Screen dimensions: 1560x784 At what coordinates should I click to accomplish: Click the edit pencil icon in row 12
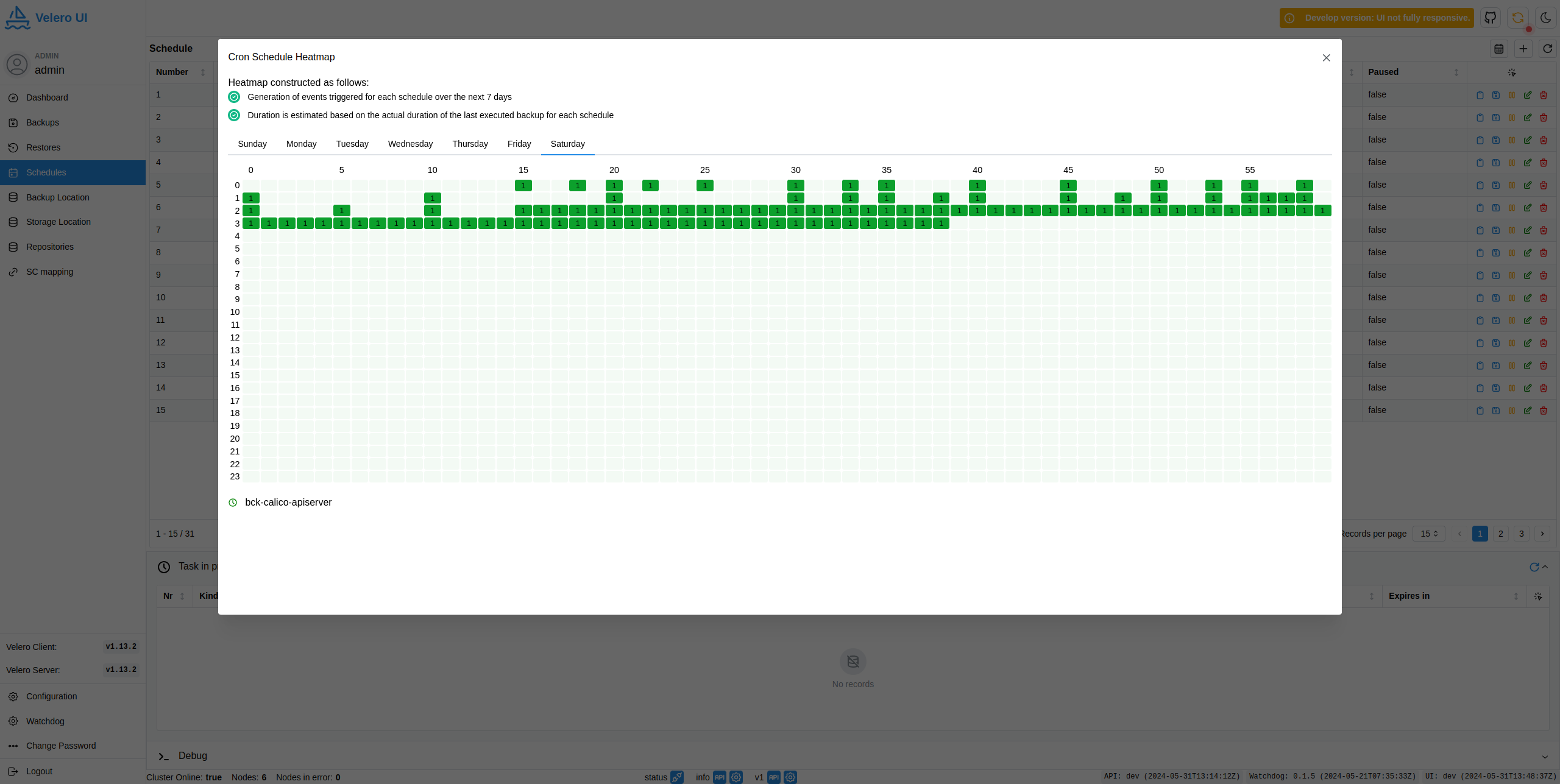click(1528, 343)
